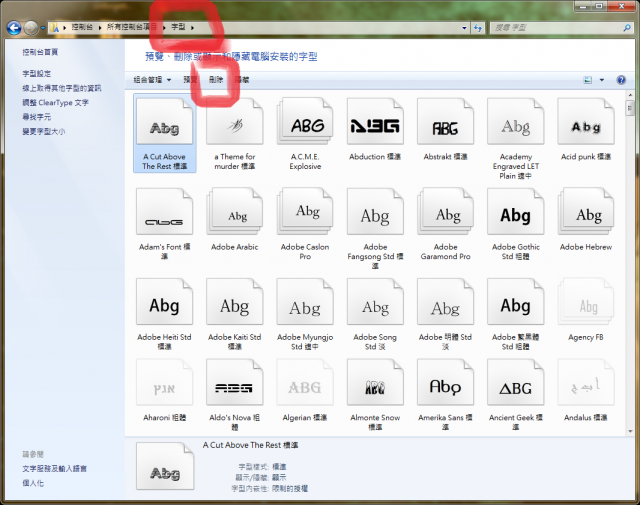The height and width of the screenshot is (505, 641).
Task: Click the change view icon in toolbar
Action: [x=587, y=80]
